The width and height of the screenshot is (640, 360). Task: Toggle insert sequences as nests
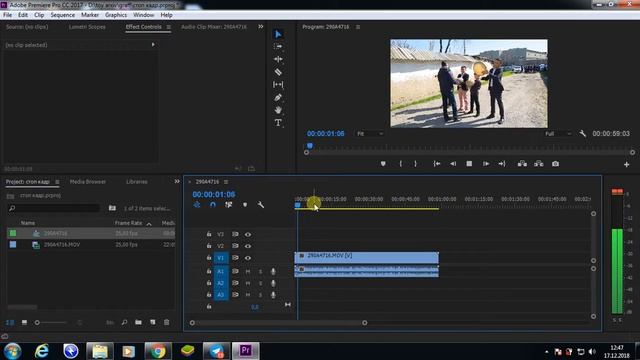pos(197,205)
